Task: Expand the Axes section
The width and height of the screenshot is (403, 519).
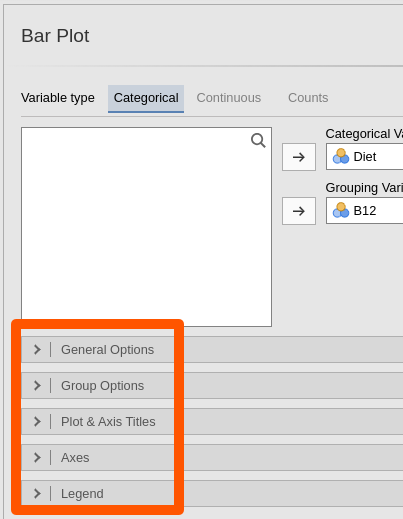Action: [x=212, y=458]
